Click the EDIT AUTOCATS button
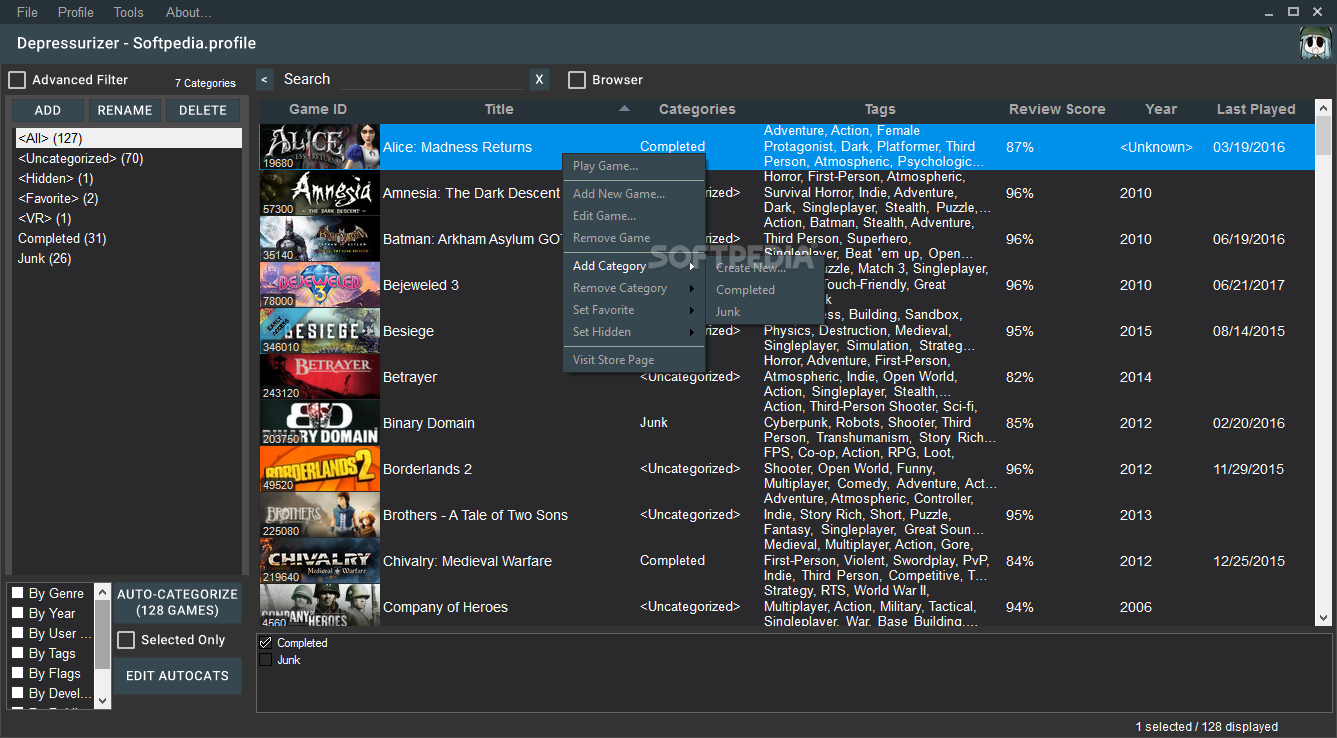 point(178,676)
